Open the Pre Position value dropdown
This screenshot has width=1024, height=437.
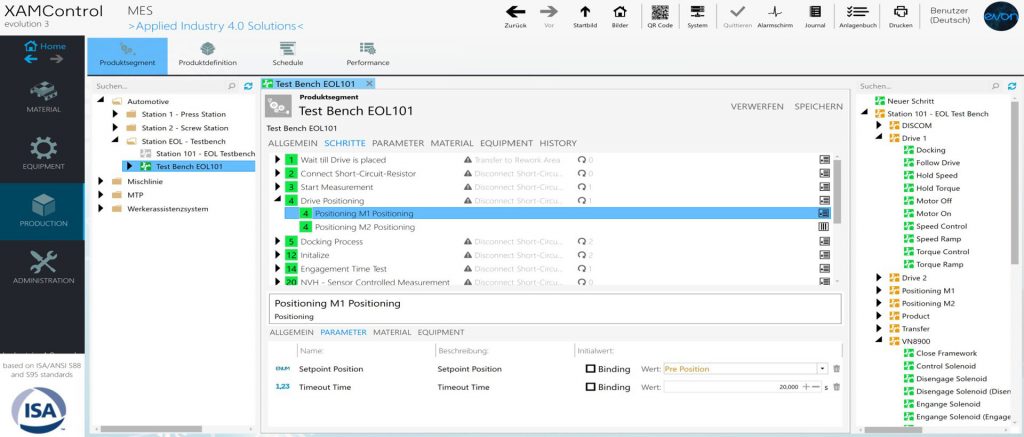[821, 369]
